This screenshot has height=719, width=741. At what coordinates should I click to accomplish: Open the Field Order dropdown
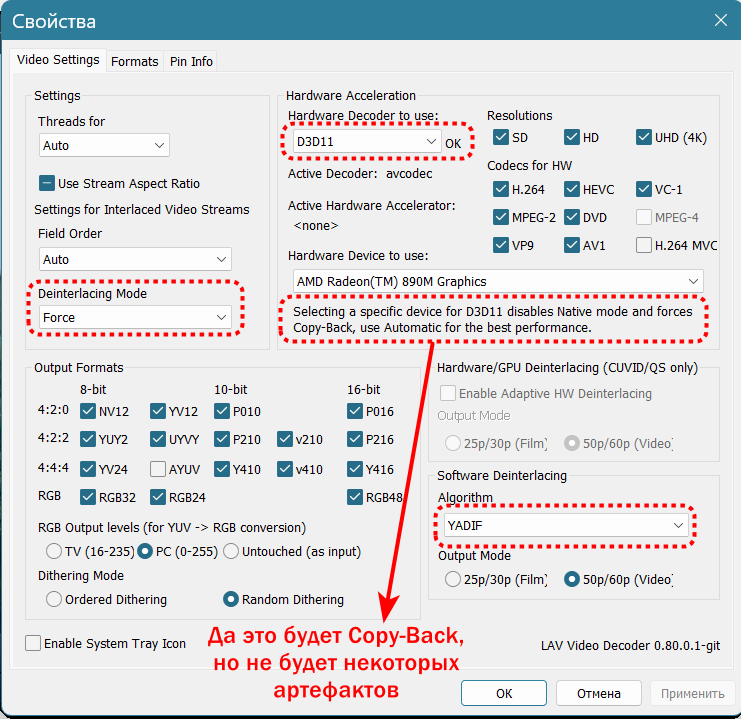[x=134, y=259]
